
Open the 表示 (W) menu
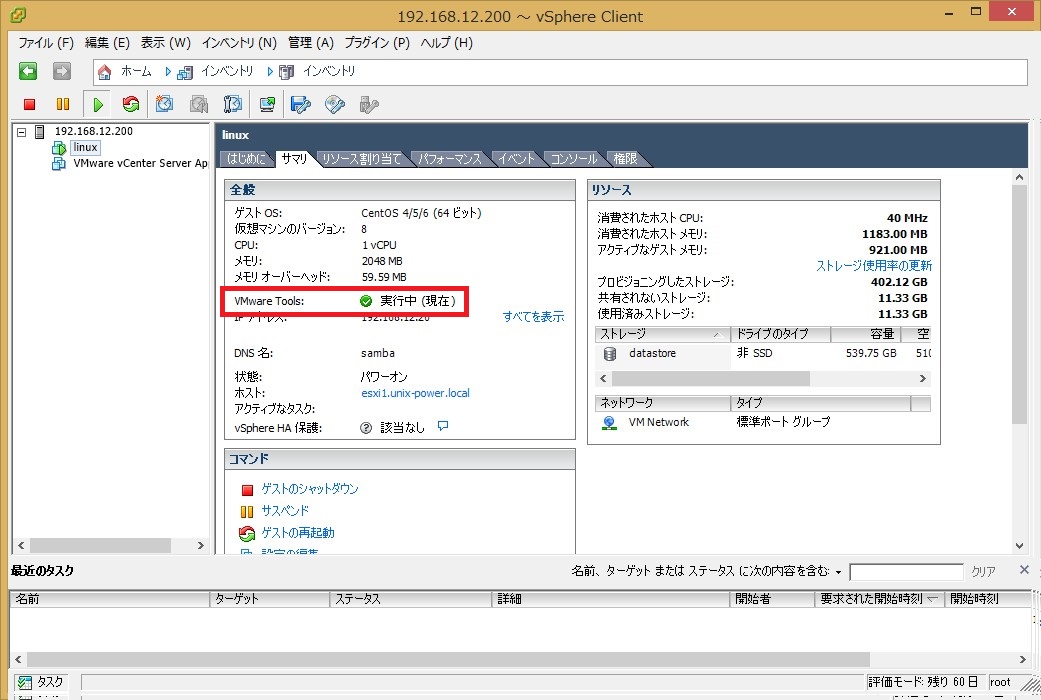(x=165, y=43)
